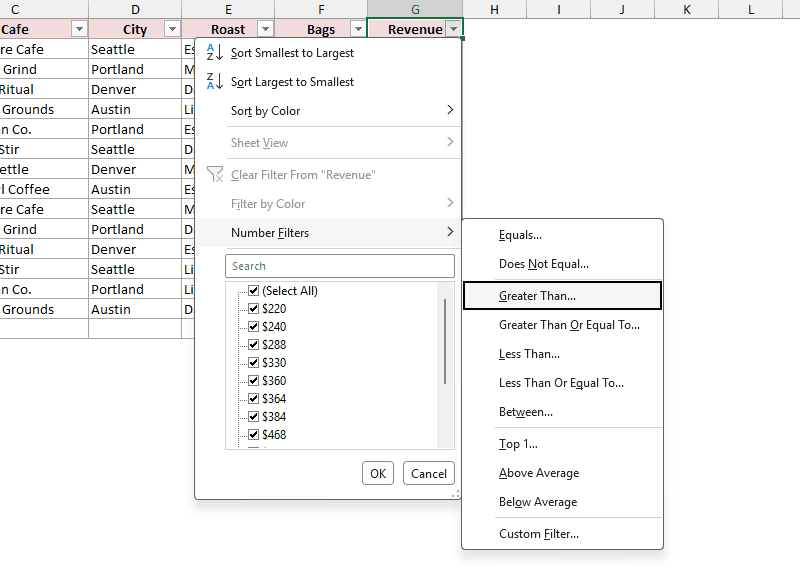Select Does Not Equal... filter
800x576 pixels.
562,264
